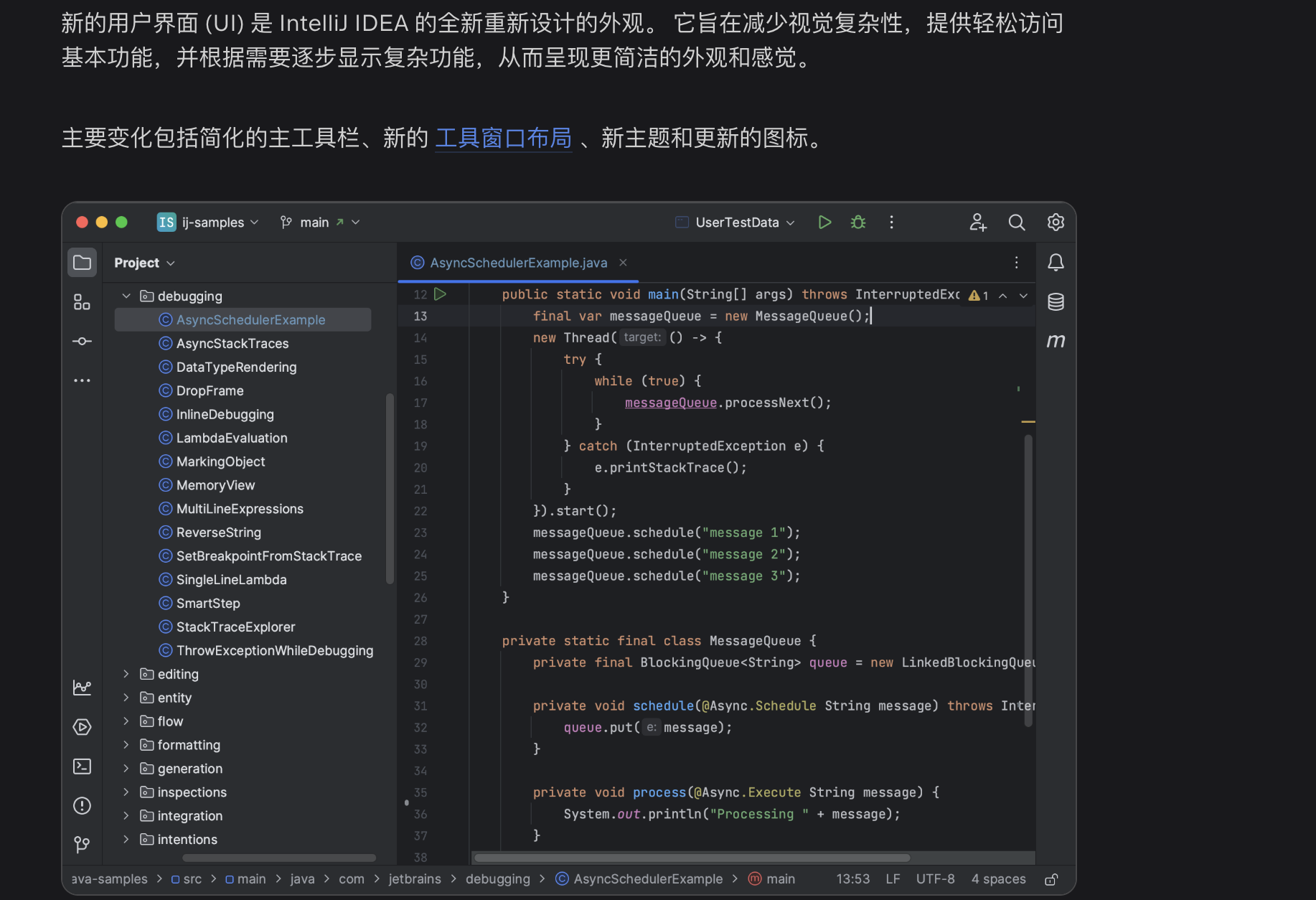Open the Commit tool window icon
The height and width of the screenshot is (900, 1316).
point(82,341)
